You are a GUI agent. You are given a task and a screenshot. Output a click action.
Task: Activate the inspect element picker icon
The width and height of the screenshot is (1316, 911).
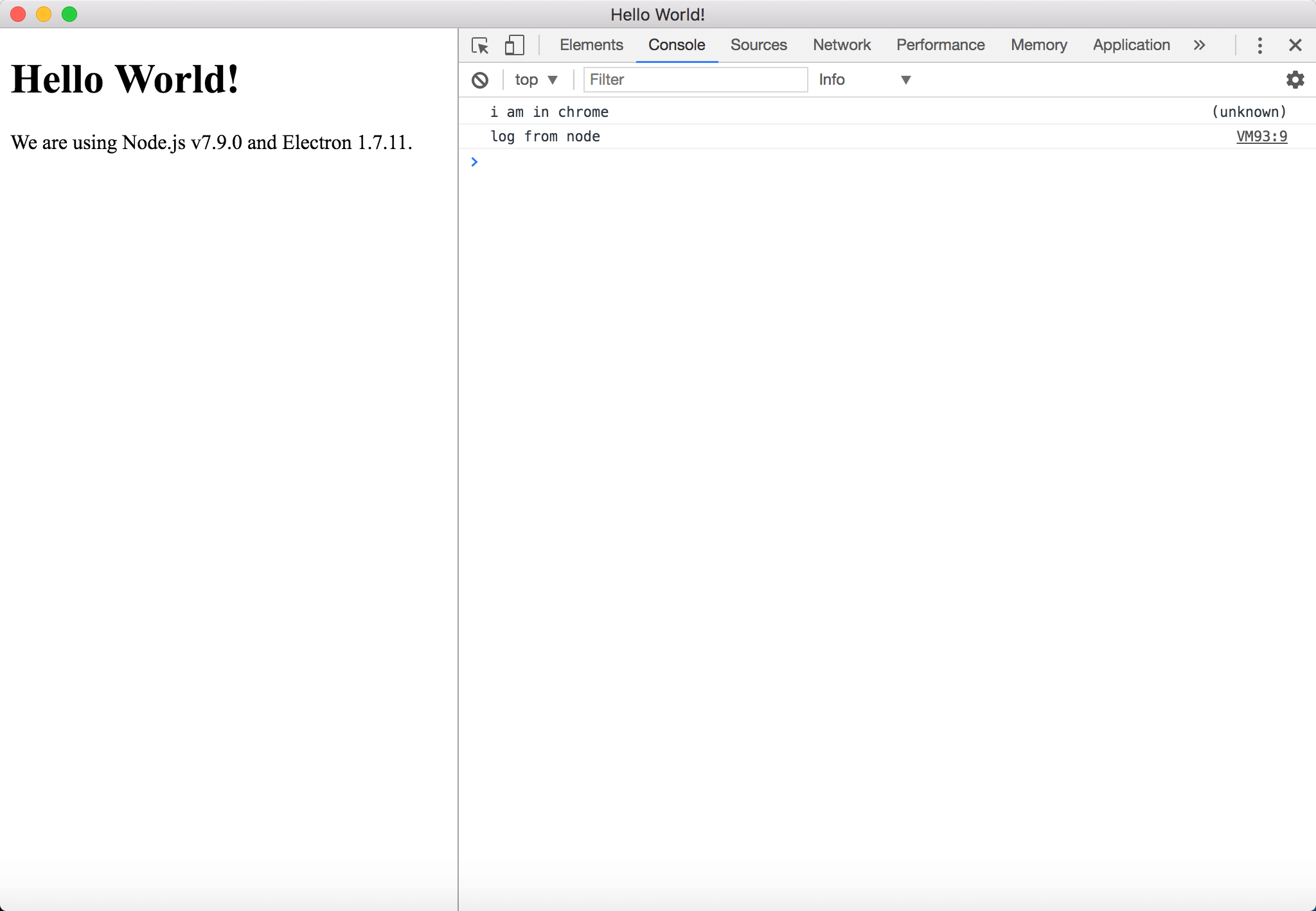point(480,46)
